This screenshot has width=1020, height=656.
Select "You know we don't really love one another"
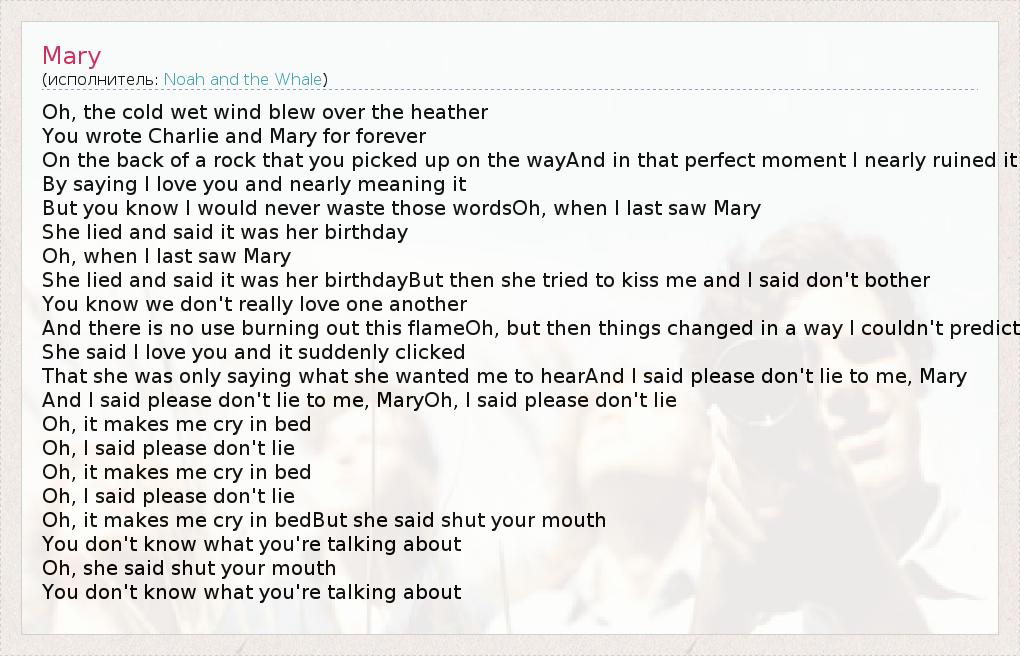[254, 304]
